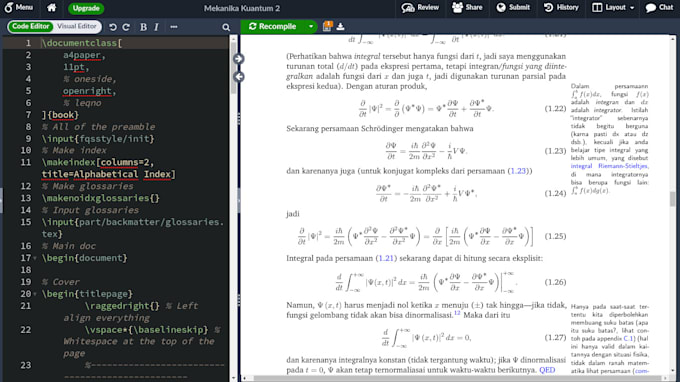Image resolution: width=680 pixels, height=382 pixels.
Task: Click the PDF vertical scrollbar thumb
Action: [x=673, y=199]
